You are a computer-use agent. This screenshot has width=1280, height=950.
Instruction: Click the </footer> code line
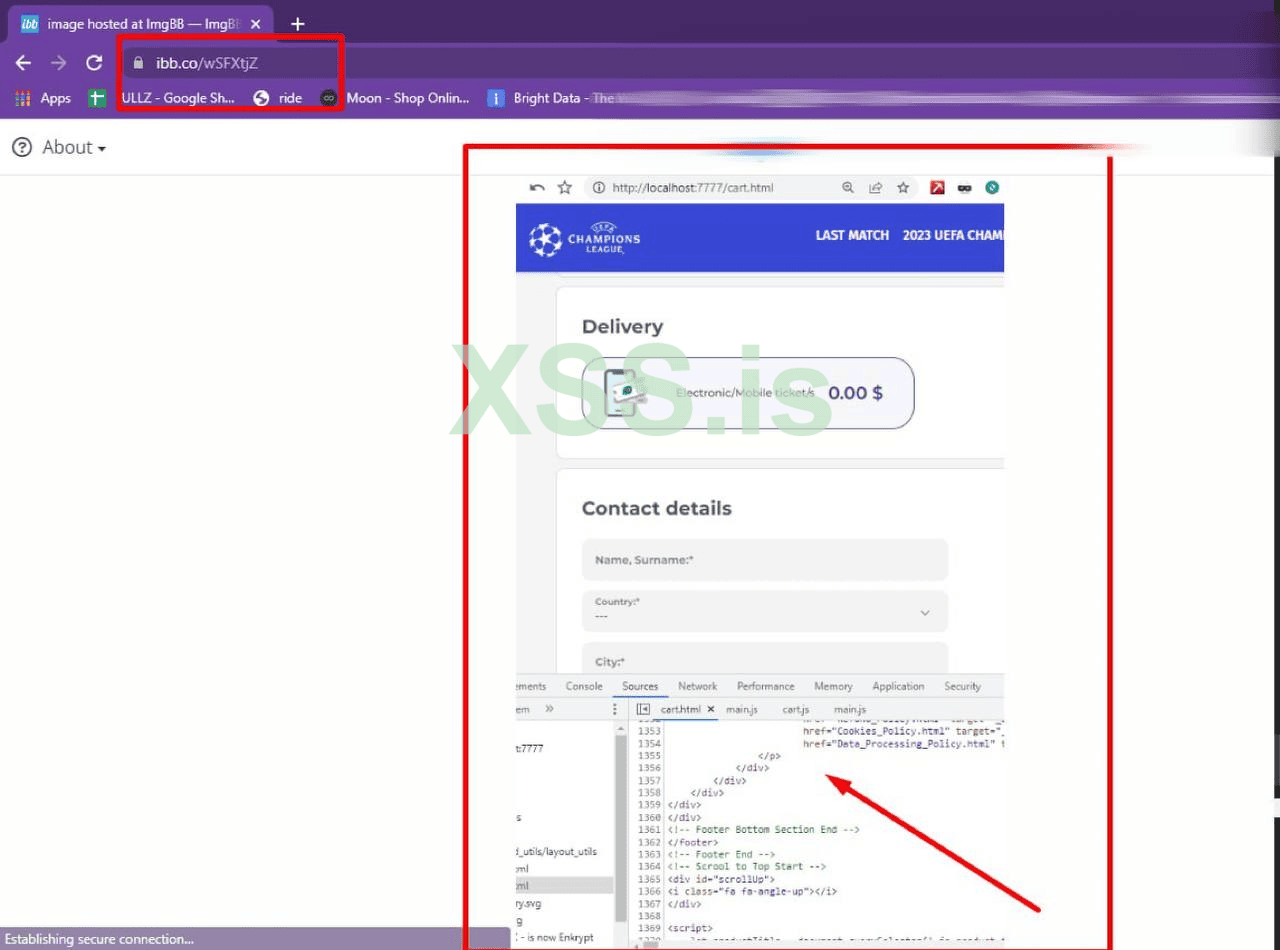(x=692, y=842)
